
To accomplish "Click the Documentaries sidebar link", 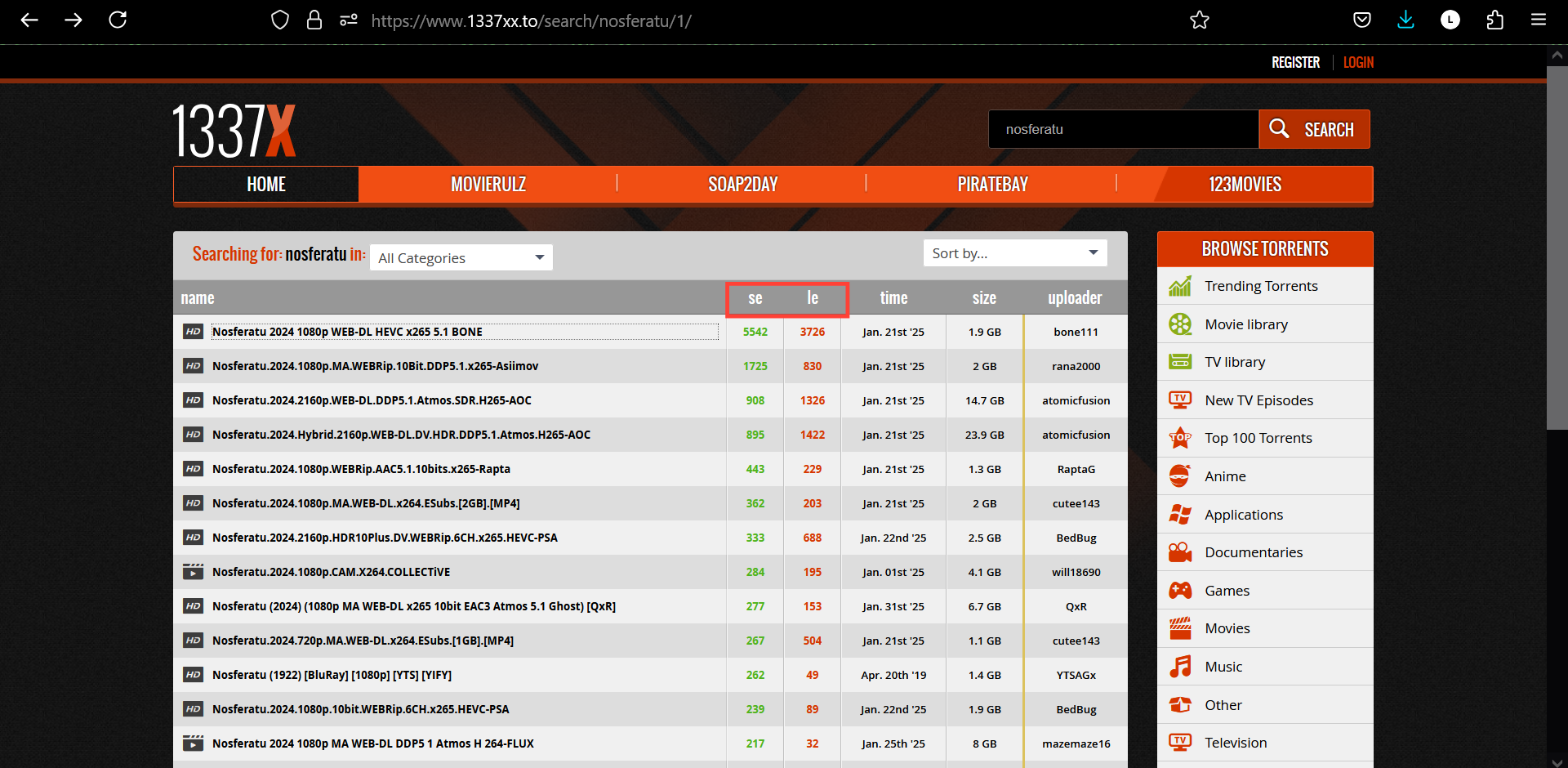I will point(1254,552).
